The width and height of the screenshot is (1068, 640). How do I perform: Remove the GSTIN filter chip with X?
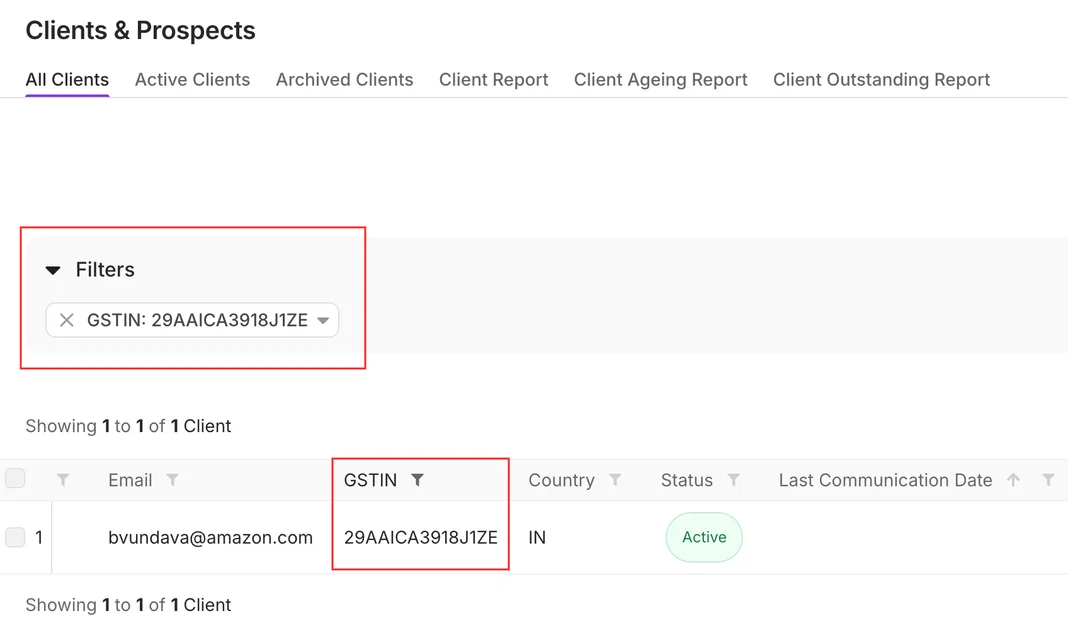tap(67, 320)
